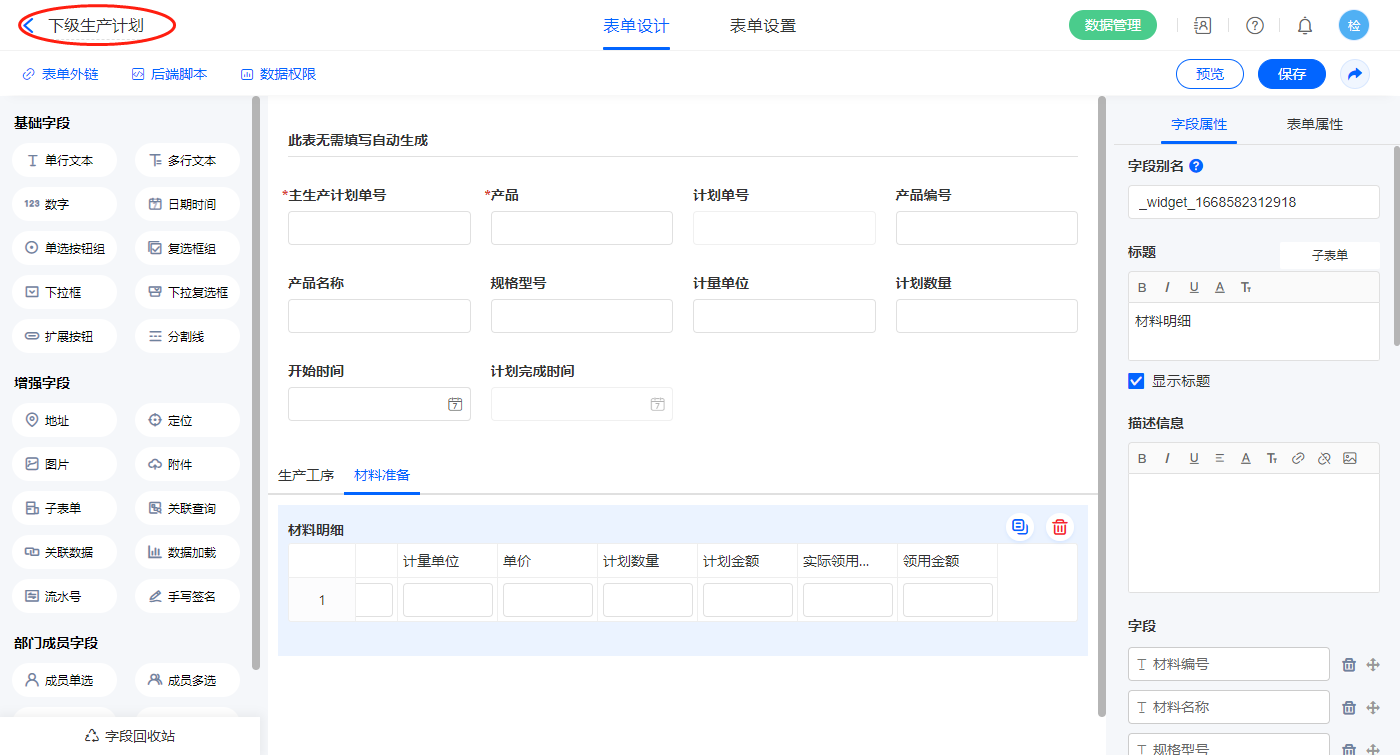Open the 表单外链 link

(x=60, y=74)
